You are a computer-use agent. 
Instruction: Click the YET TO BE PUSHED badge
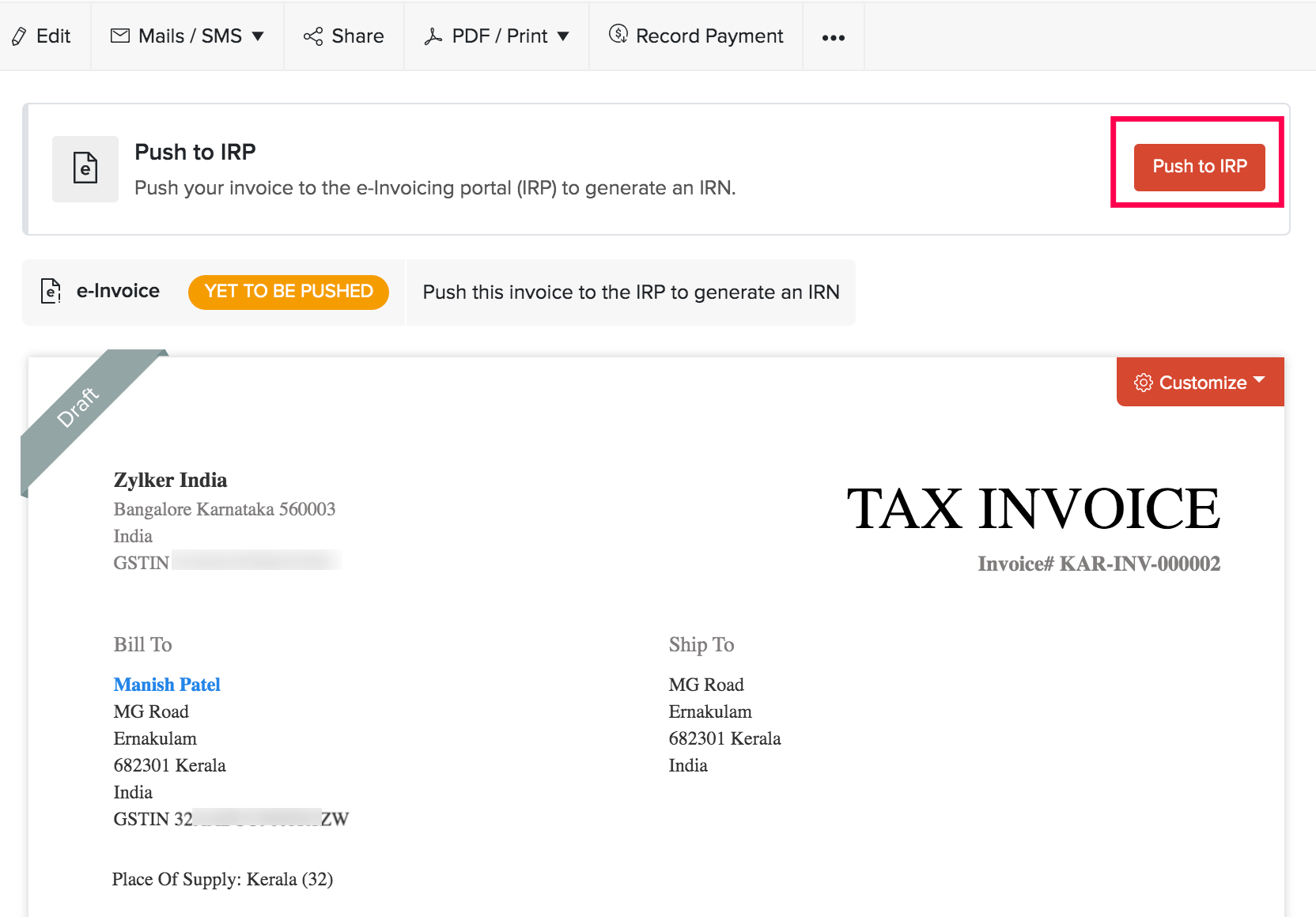point(289,292)
